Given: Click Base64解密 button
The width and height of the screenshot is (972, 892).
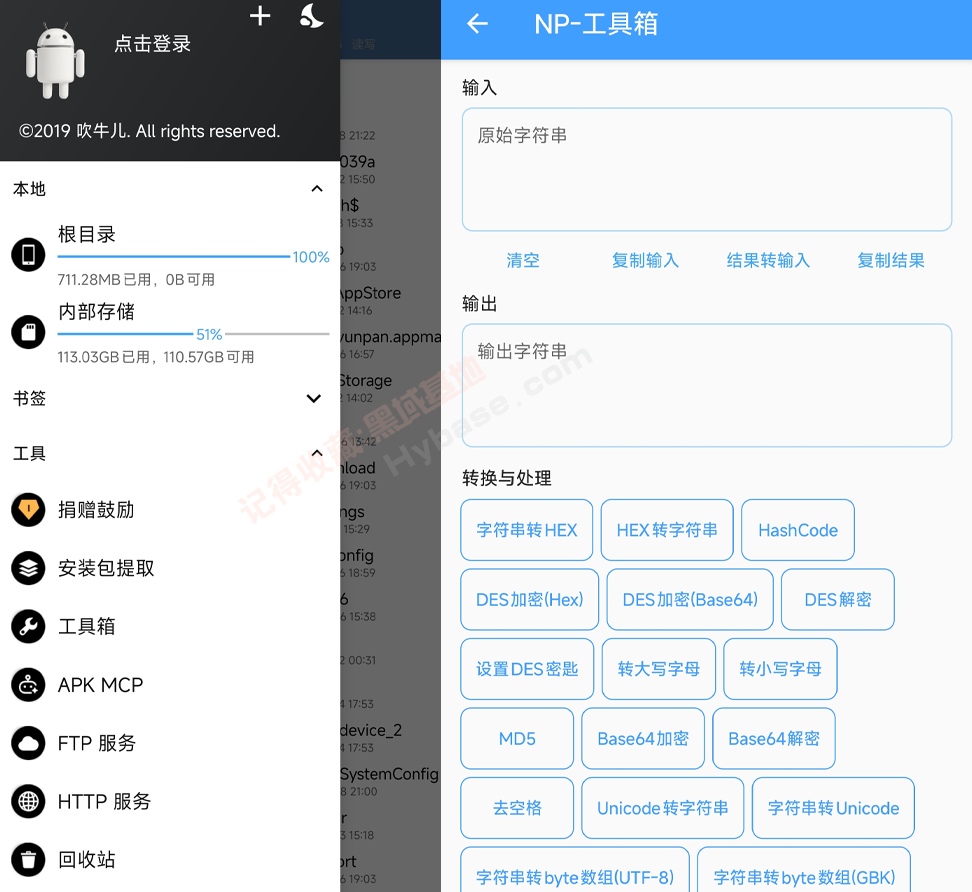Looking at the screenshot, I should click(774, 738).
